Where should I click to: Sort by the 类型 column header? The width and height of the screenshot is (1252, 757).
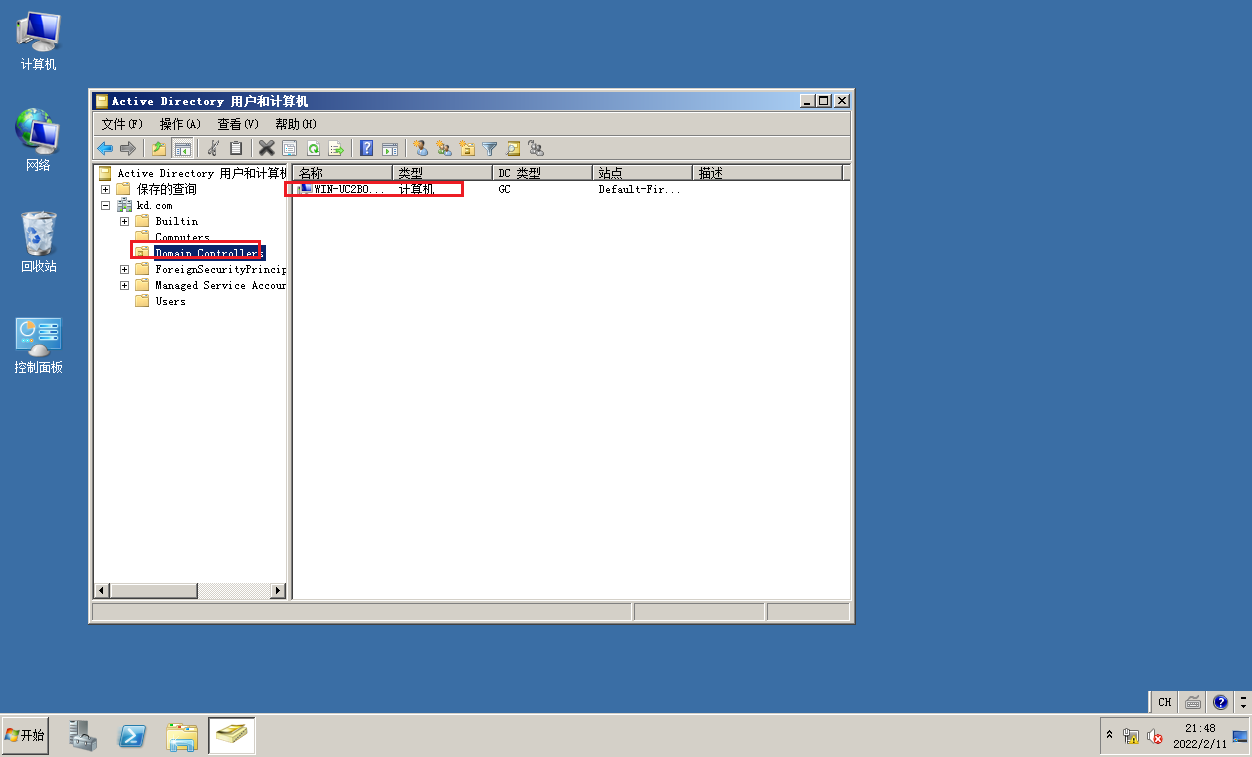point(442,173)
